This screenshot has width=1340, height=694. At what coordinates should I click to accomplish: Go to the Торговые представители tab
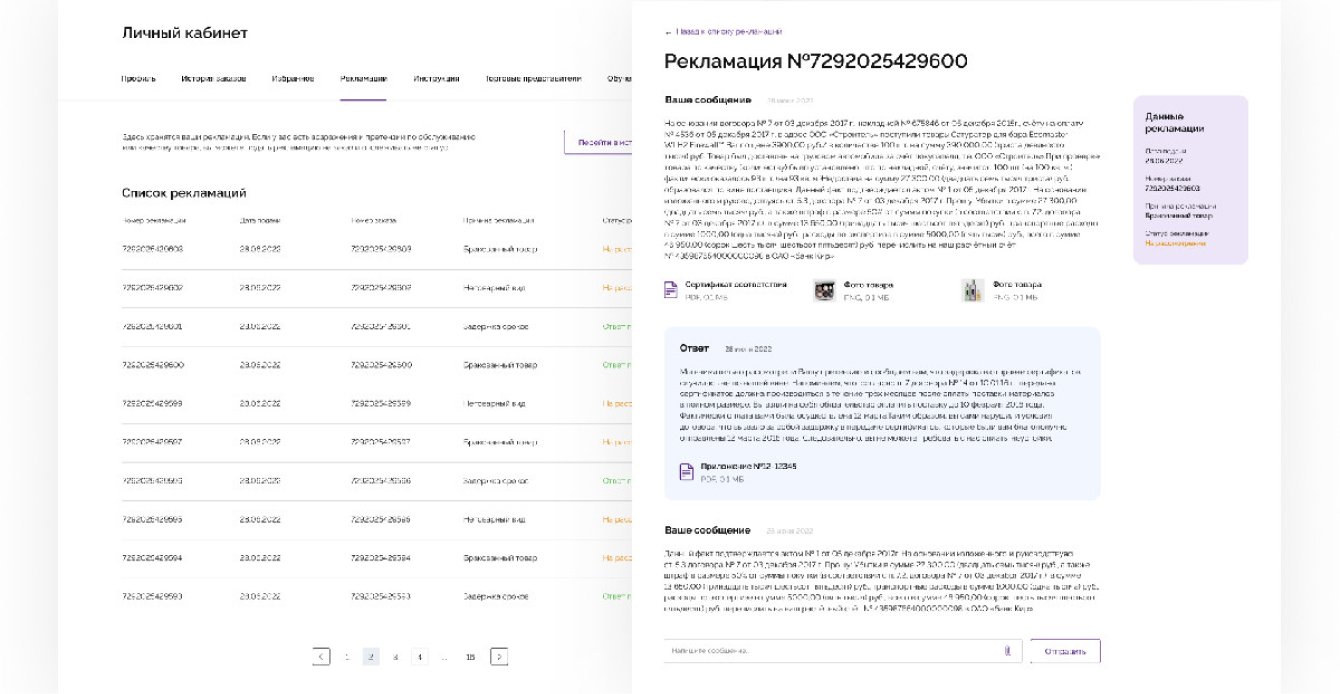[x=533, y=78]
